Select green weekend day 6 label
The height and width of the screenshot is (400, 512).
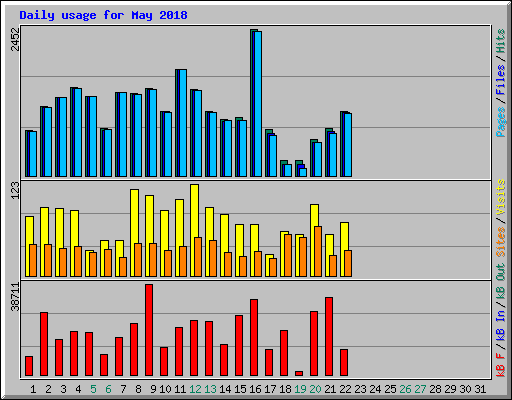[108, 389]
